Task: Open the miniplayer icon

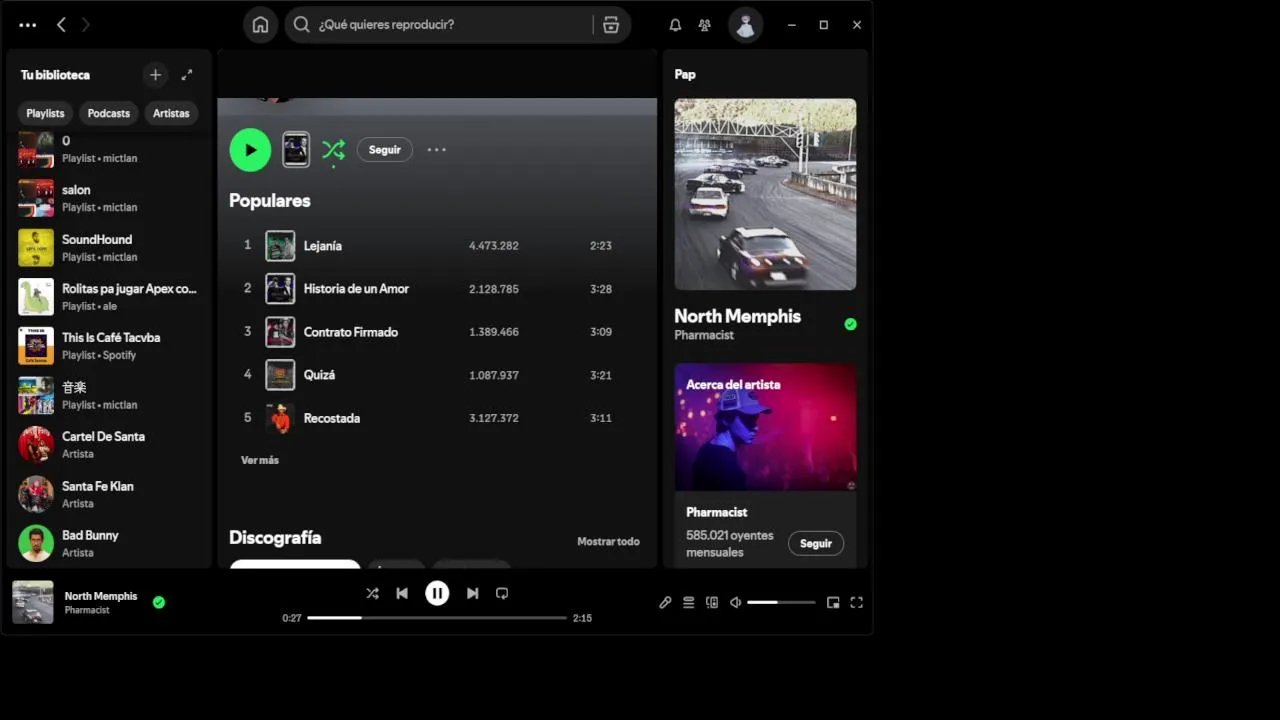Action: (x=833, y=602)
